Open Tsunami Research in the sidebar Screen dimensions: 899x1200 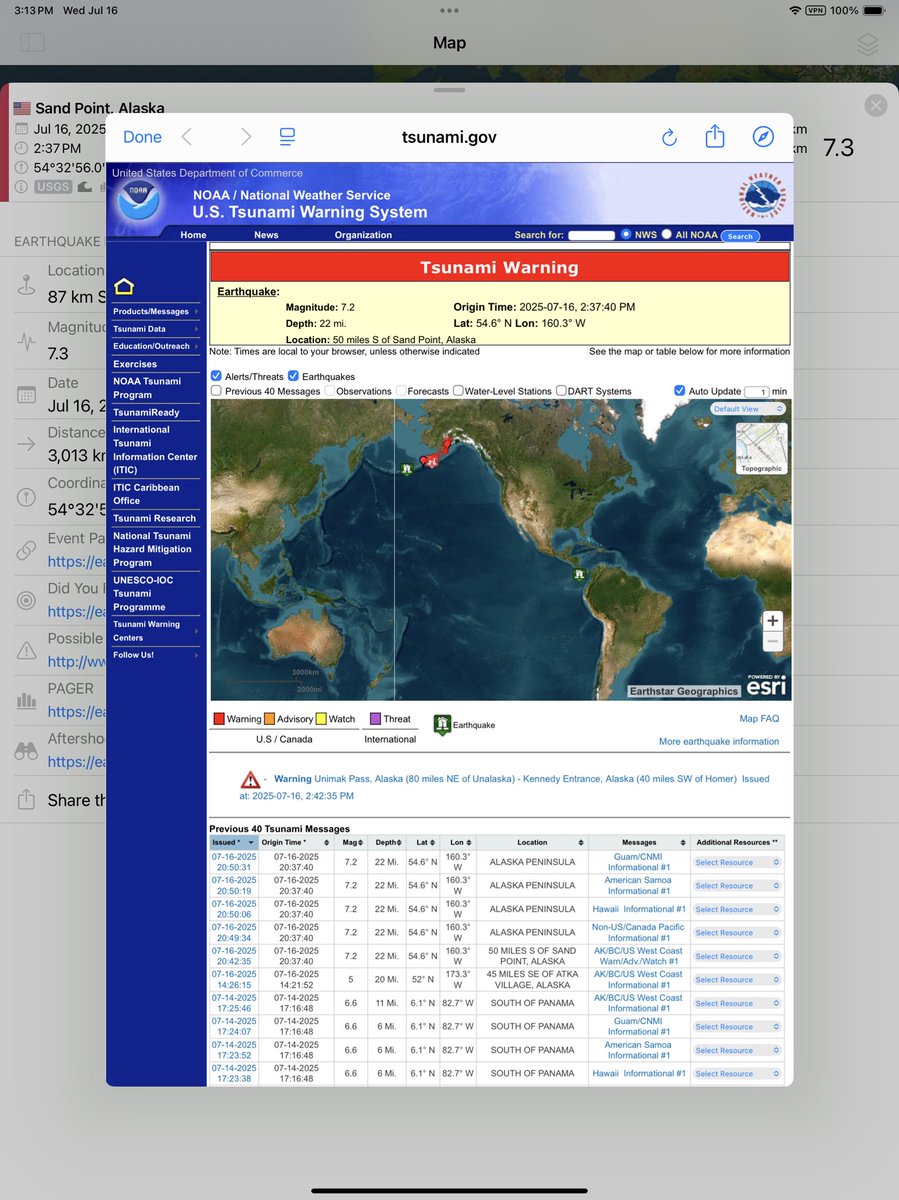tap(155, 518)
